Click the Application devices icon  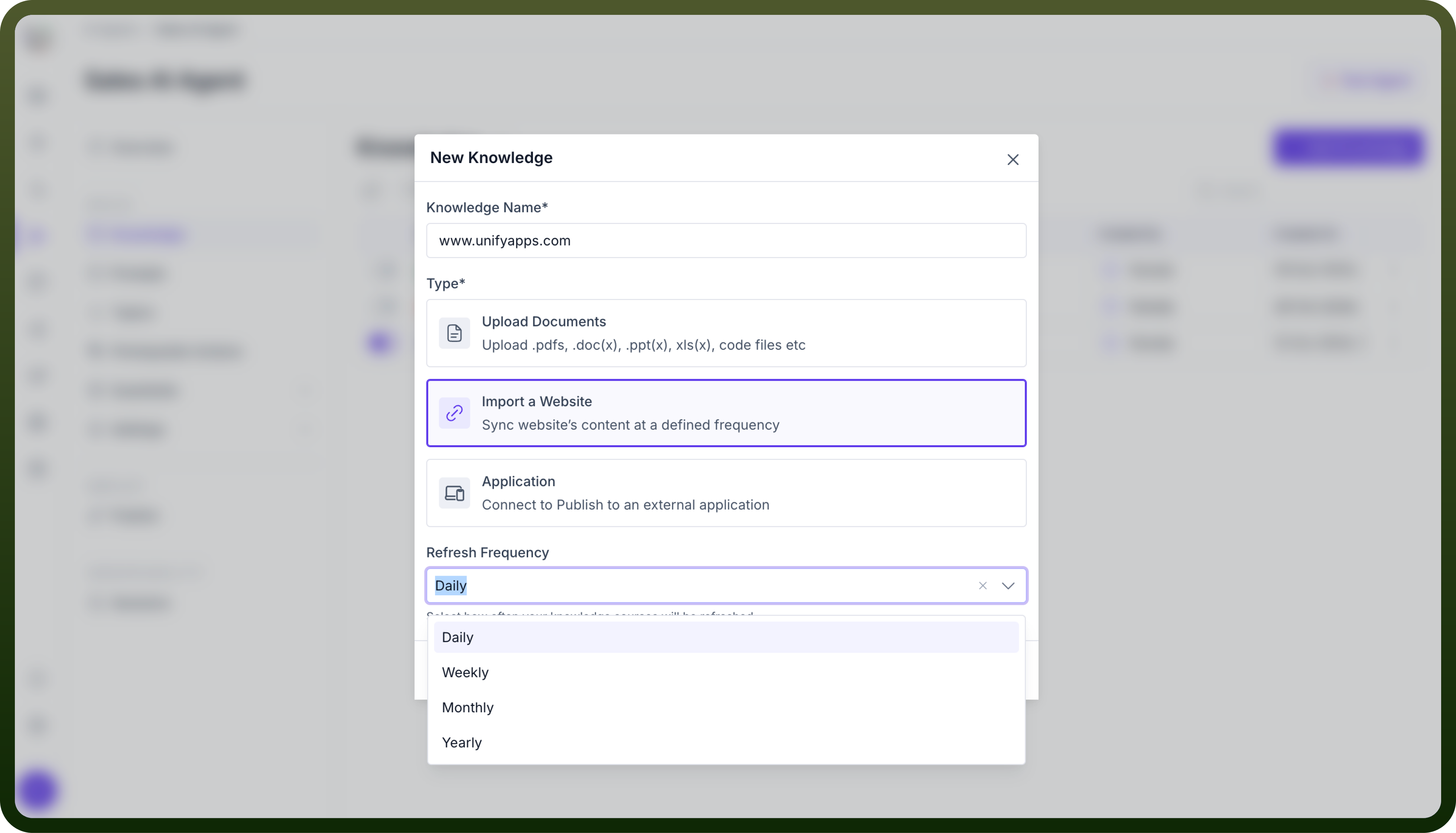click(454, 493)
